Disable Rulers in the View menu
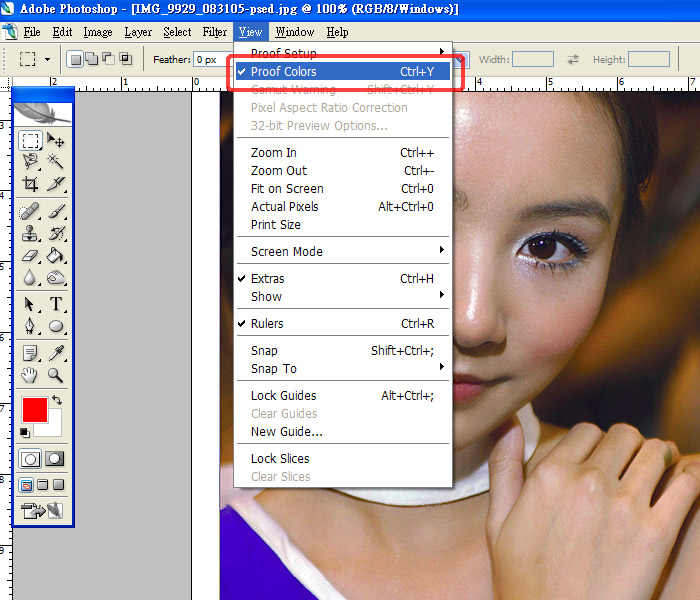This screenshot has height=600, width=700. pyautogui.click(x=267, y=324)
